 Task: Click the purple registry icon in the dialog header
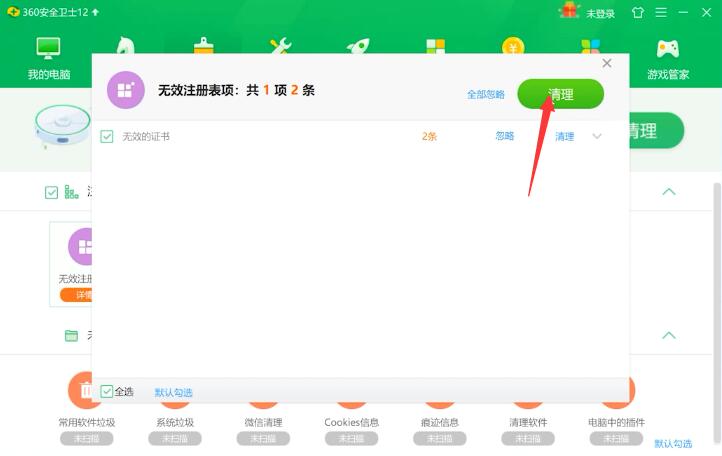tap(126, 90)
